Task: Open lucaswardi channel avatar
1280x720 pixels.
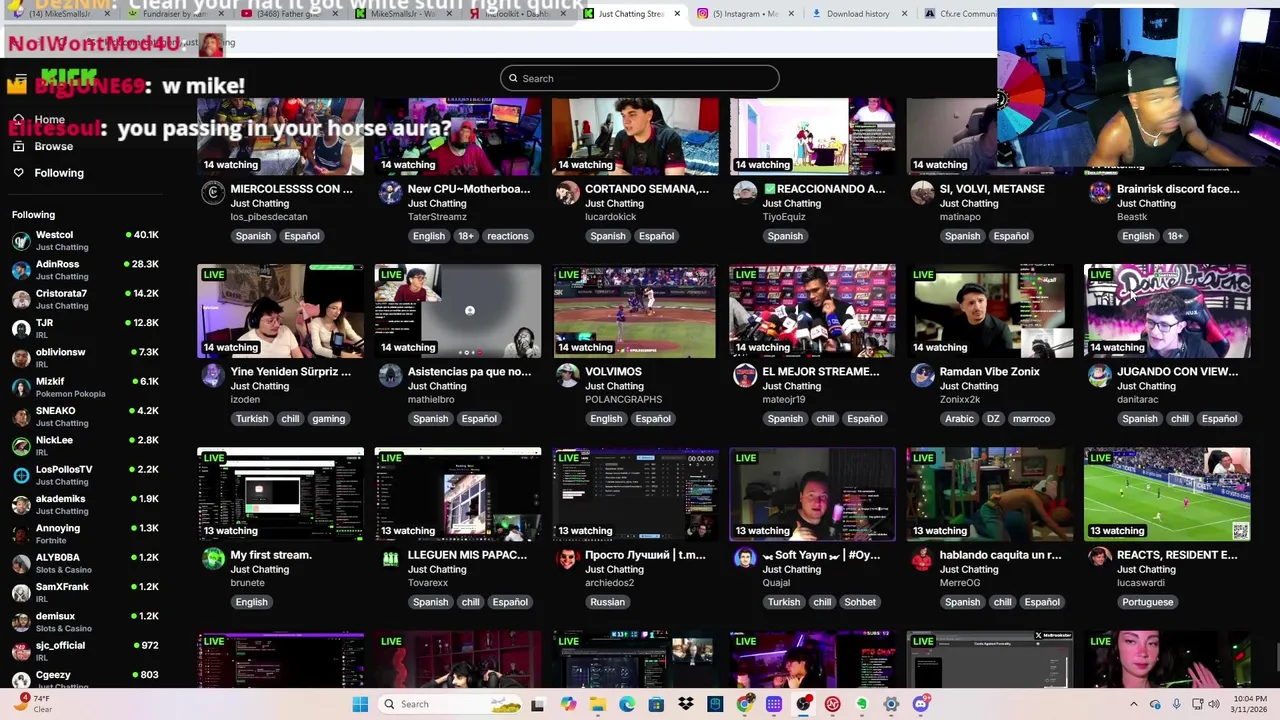Action: (x=1100, y=559)
